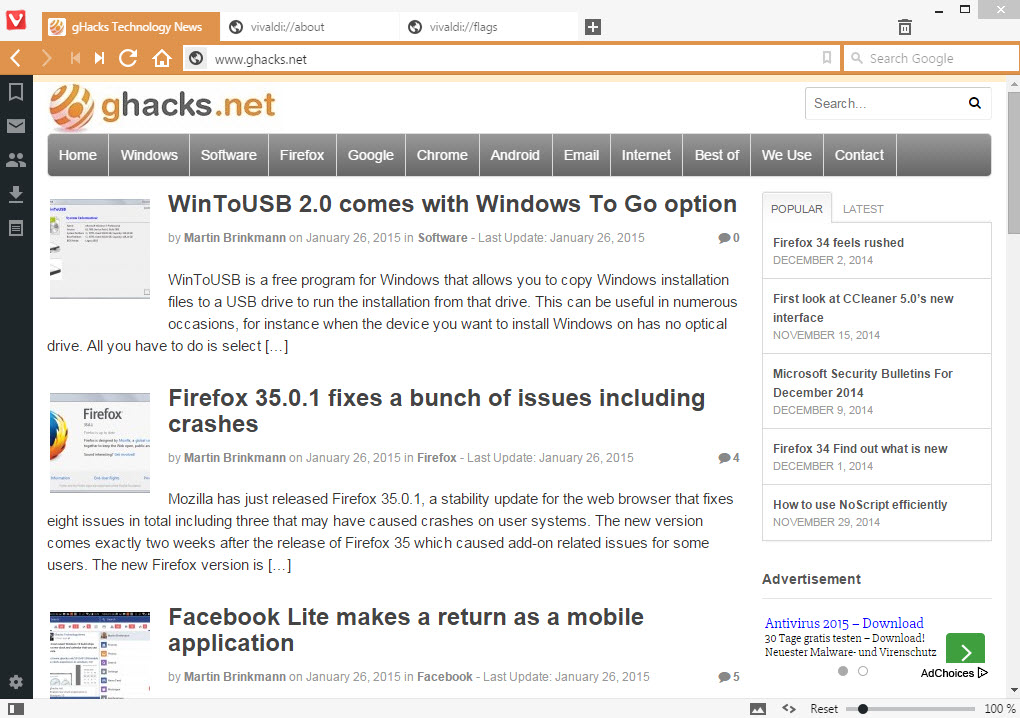Viewport: 1020px width, 718px height.
Task: Open the Firefox 35.0.1 fixes article headline
Action: (x=436, y=410)
